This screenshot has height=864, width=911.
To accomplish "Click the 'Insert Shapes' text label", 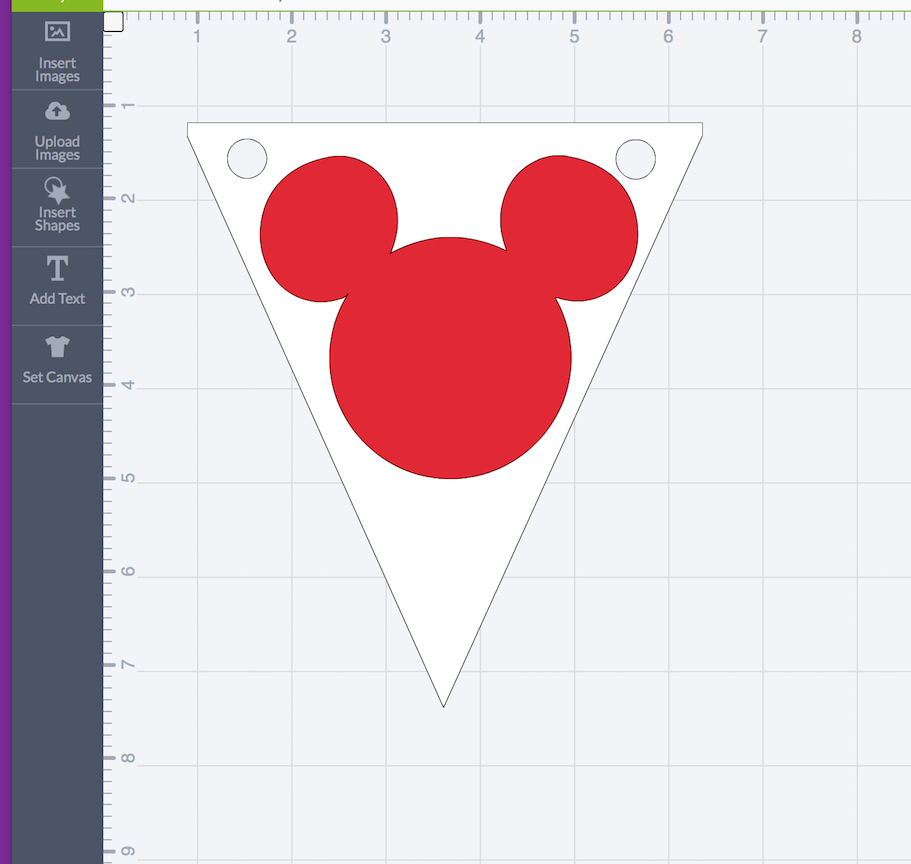I will 57,219.
